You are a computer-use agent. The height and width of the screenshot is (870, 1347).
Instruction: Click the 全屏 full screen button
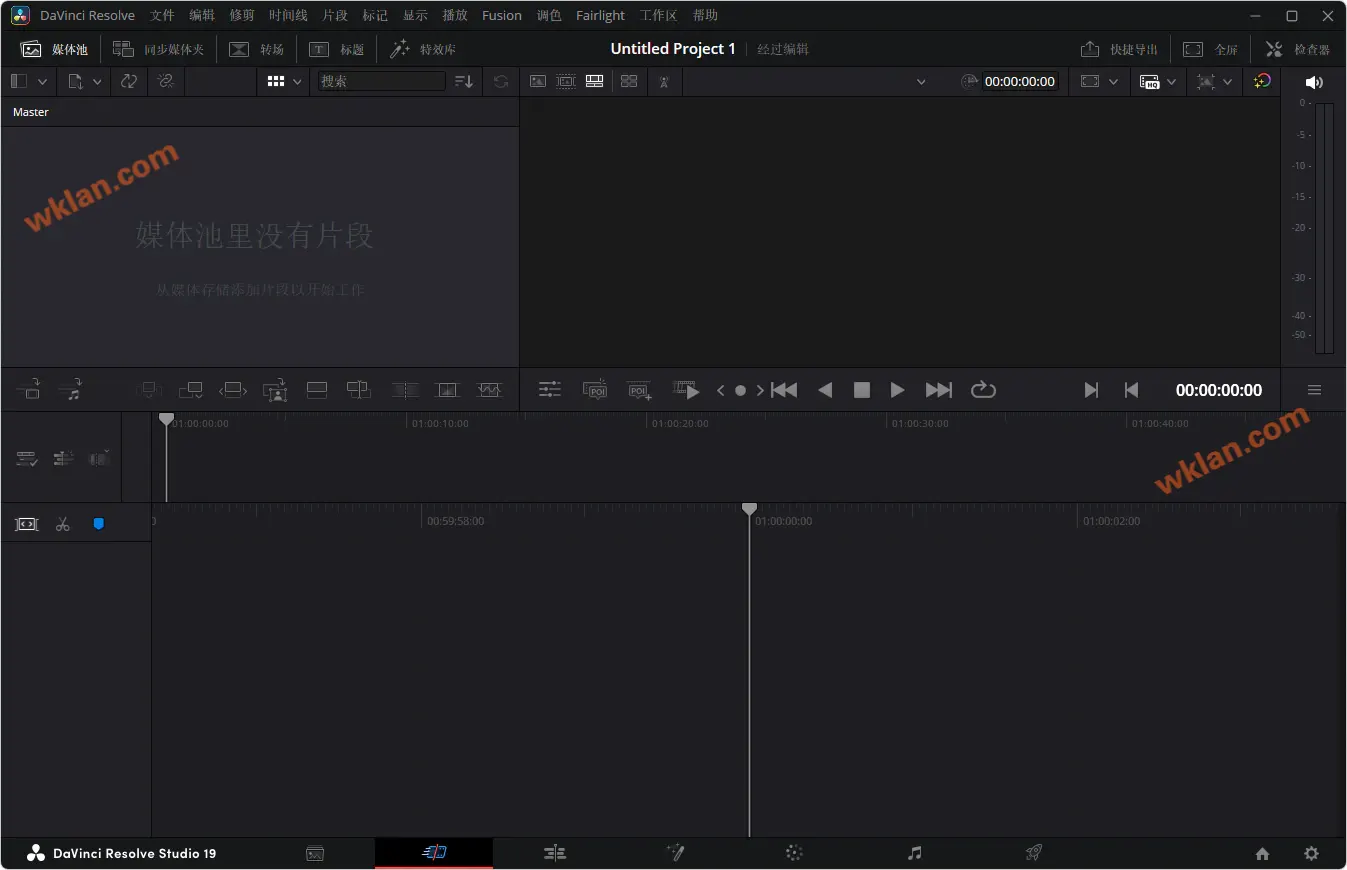[x=1210, y=49]
